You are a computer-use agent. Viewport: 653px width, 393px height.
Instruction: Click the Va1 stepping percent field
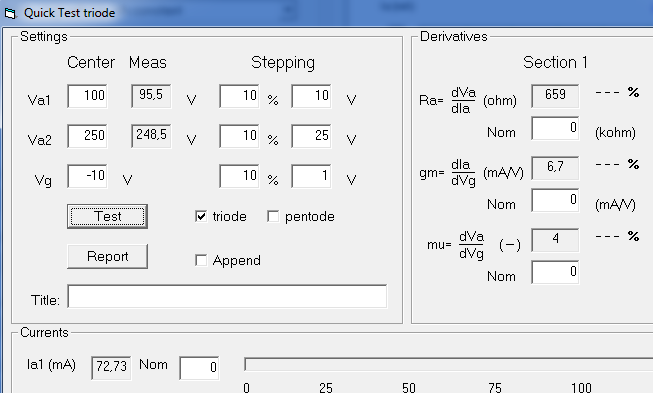pos(239,96)
